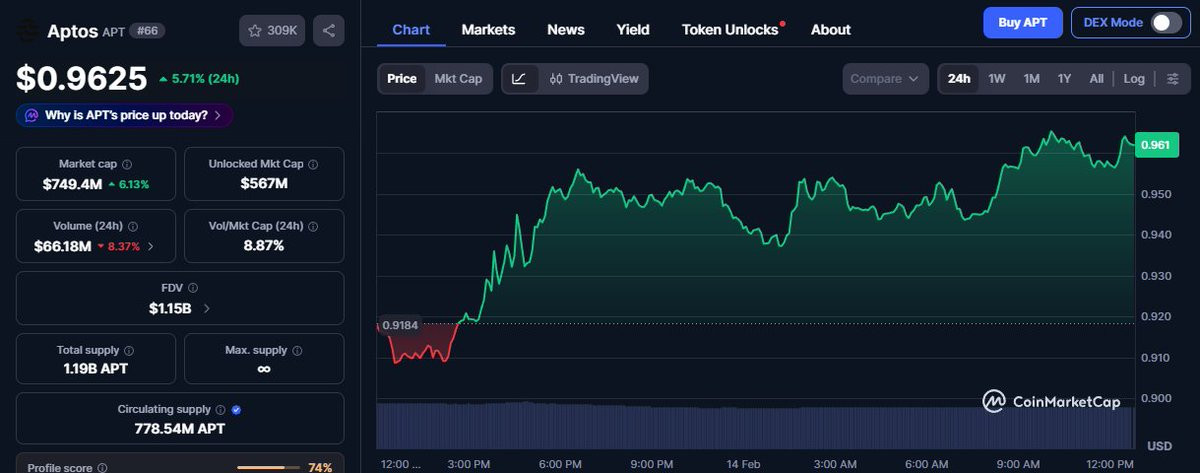Switch to the TradingView chart
Screen dimensions: 1200x473
(594, 79)
